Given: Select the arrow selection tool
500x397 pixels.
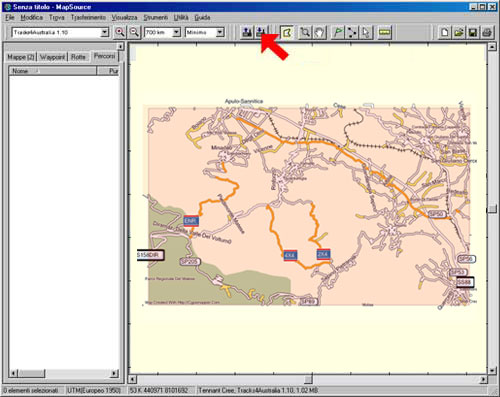Looking at the screenshot, I should coord(366,32).
